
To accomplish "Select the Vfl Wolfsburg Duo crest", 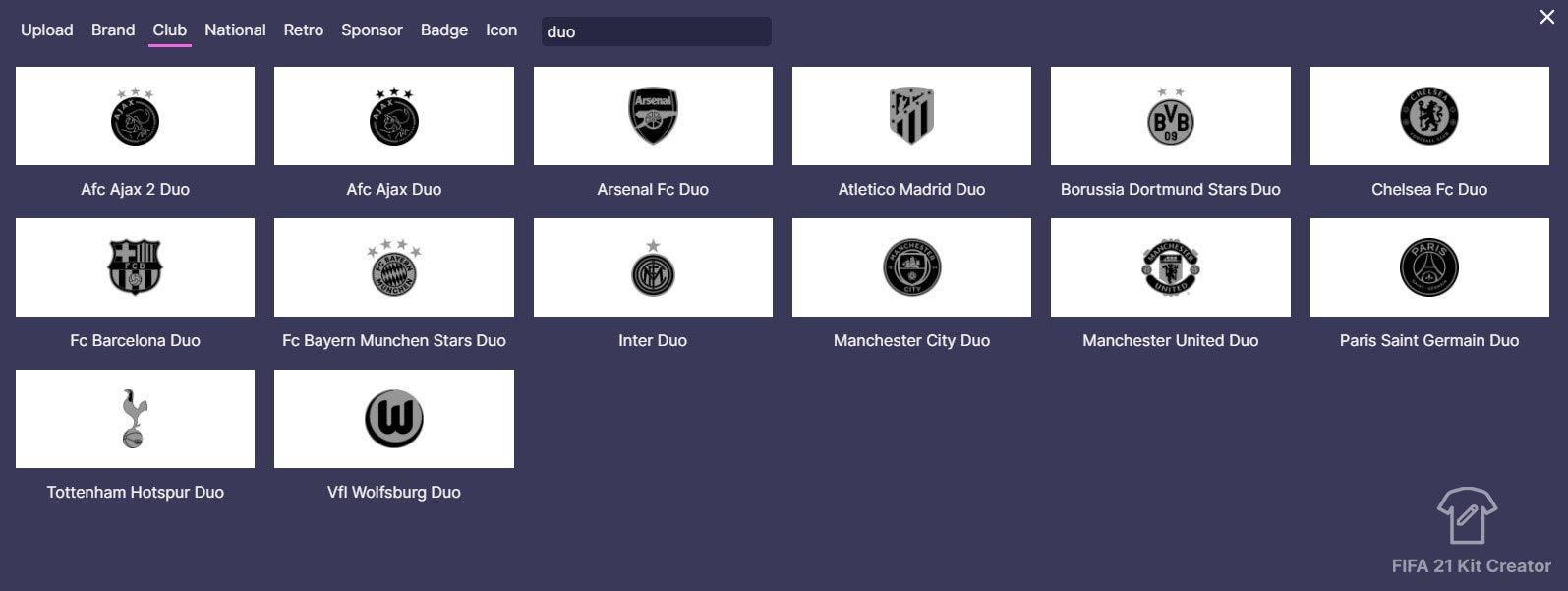I will [x=394, y=418].
